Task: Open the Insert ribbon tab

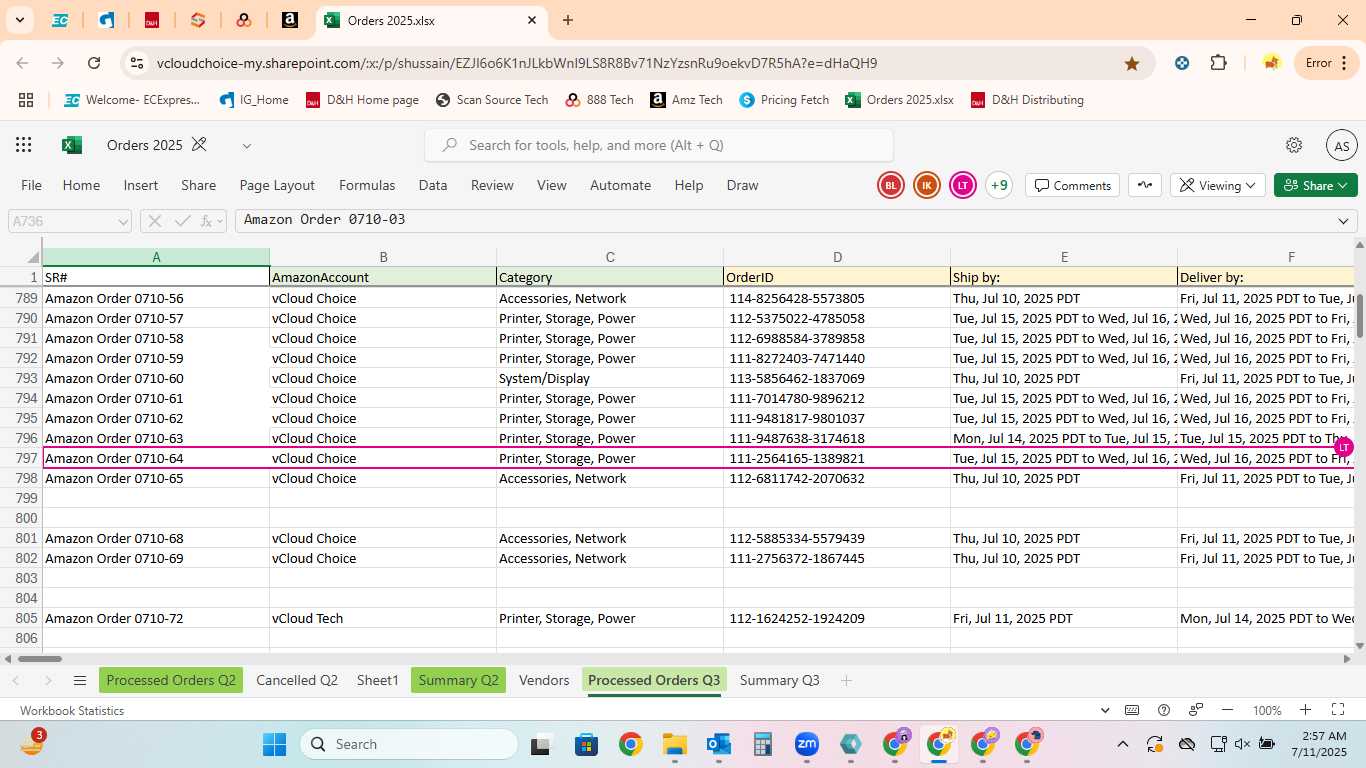Action: (x=141, y=185)
